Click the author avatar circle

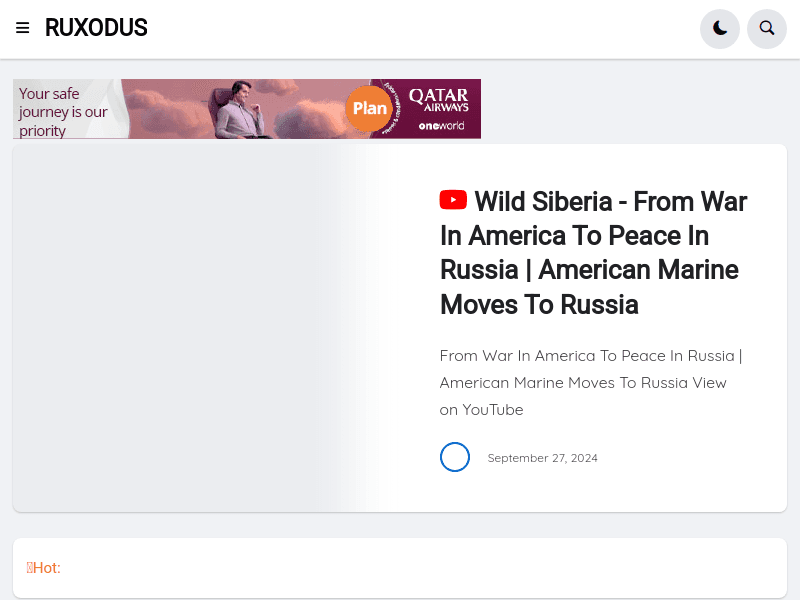(x=455, y=457)
